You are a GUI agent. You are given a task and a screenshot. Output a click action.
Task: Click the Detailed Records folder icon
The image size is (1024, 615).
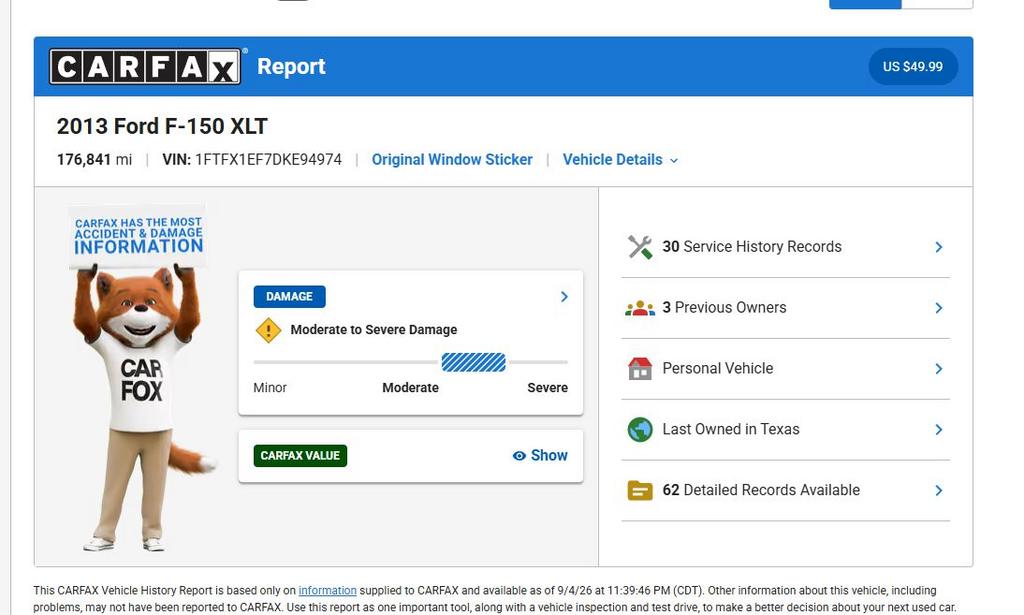pos(640,490)
